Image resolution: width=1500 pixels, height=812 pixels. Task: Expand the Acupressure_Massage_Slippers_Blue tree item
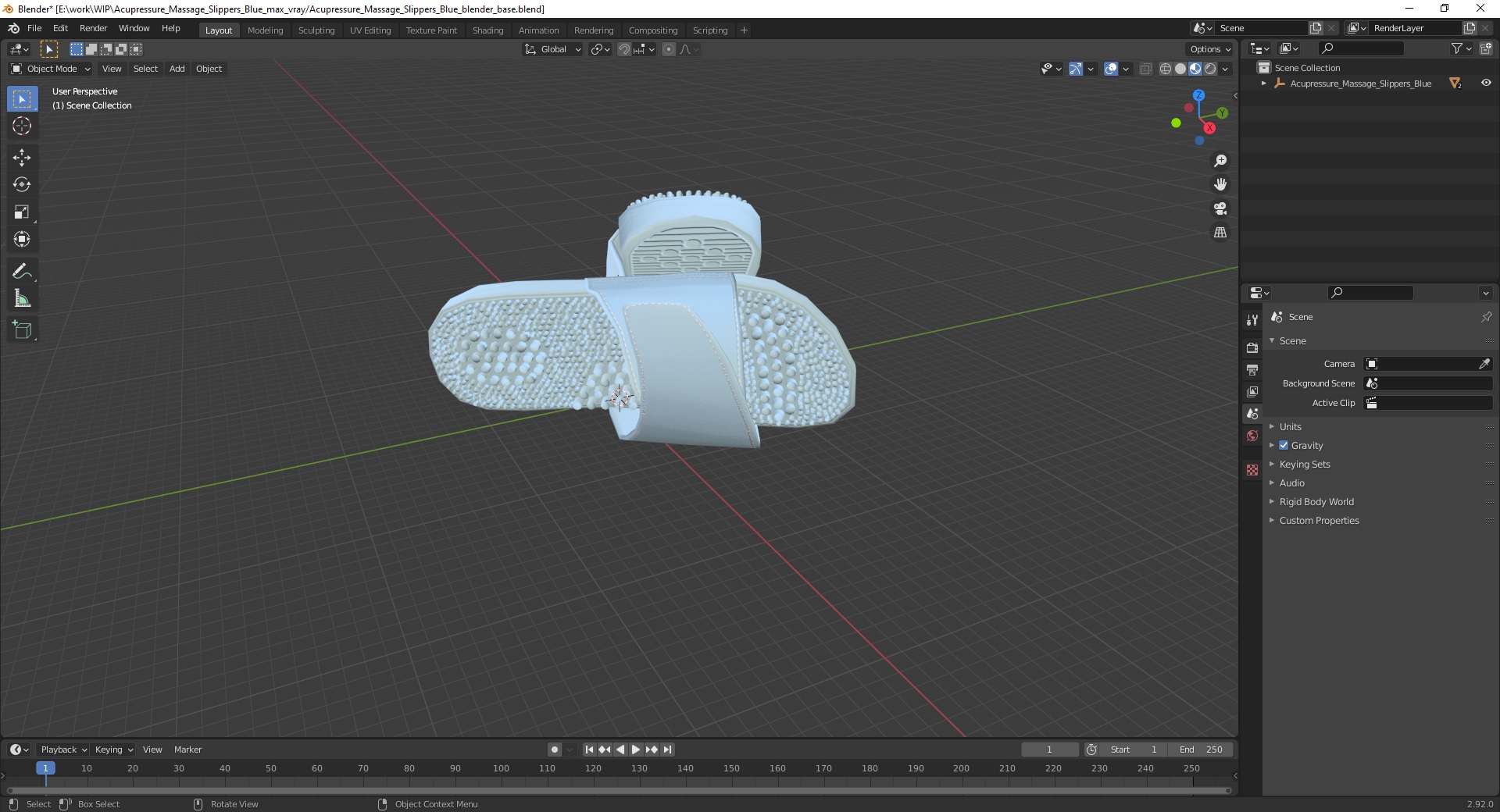pos(1264,84)
